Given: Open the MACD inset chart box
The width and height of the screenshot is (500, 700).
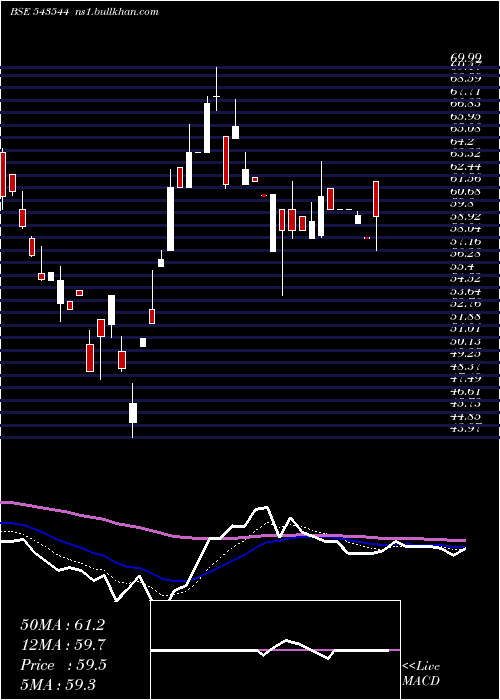Looking at the screenshot, I should click(x=275, y=650).
